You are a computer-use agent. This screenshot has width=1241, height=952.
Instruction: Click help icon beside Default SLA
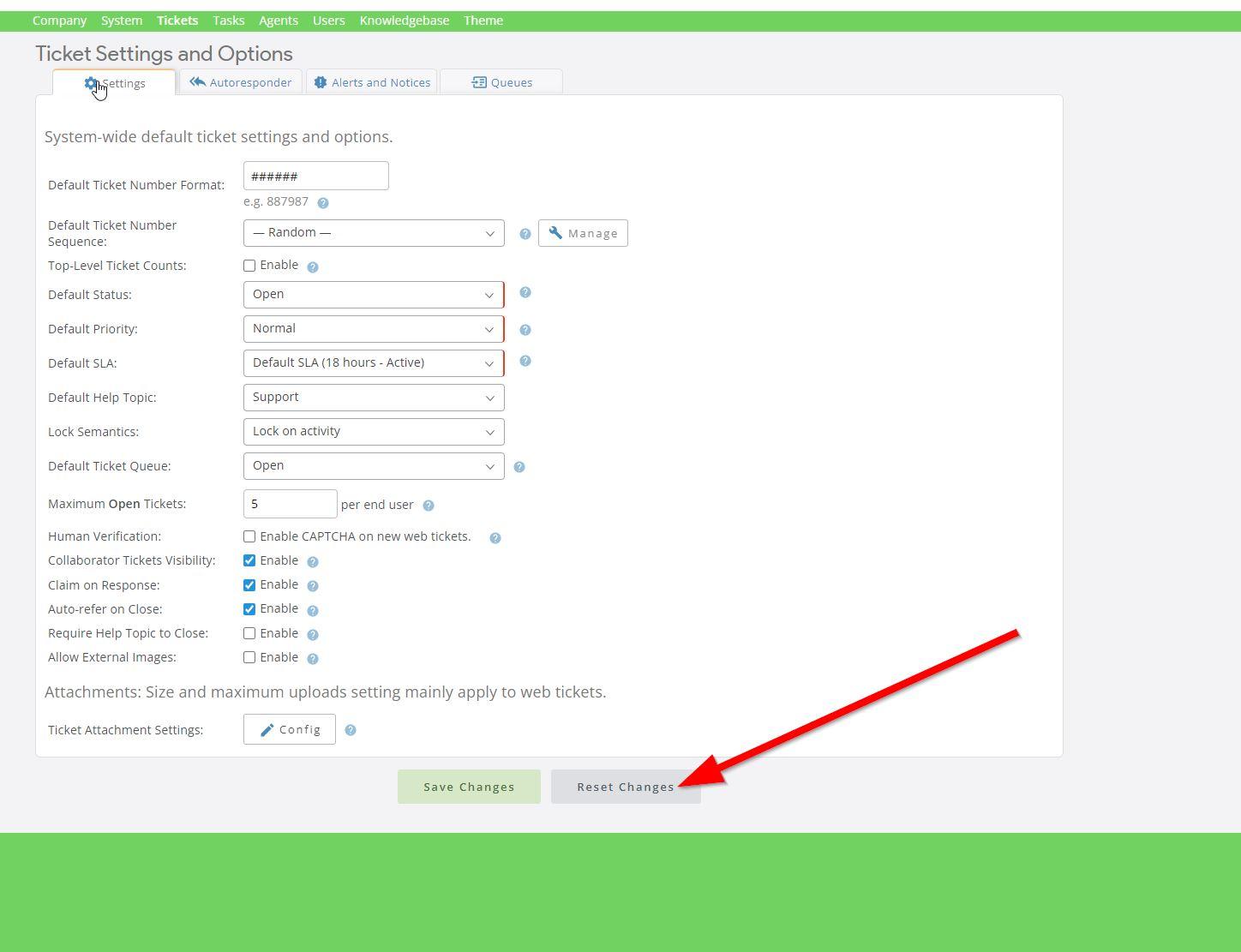click(525, 362)
